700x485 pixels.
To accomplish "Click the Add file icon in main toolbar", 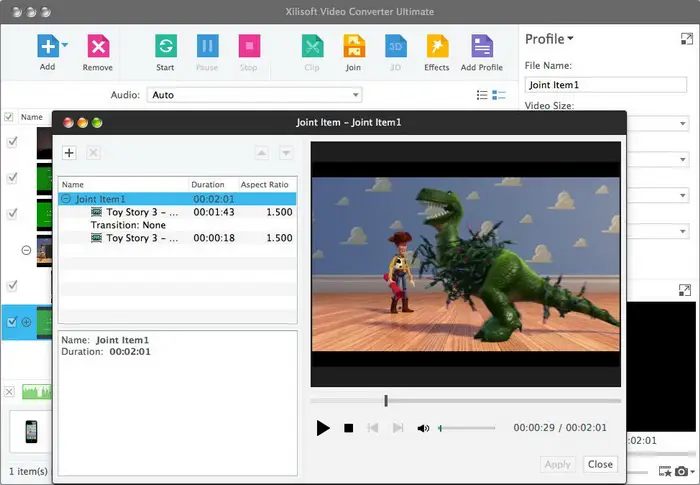I will pos(48,46).
